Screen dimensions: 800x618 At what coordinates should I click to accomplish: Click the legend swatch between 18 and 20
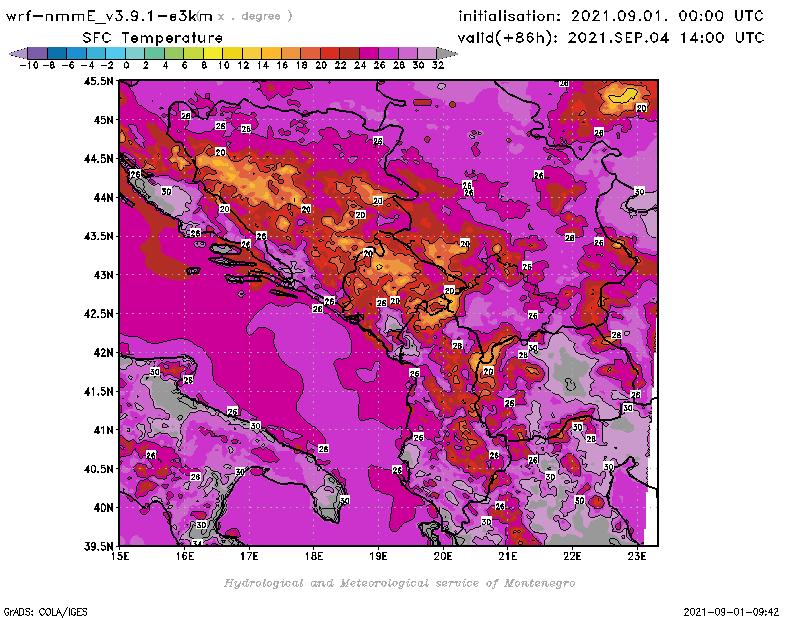[310, 53]
